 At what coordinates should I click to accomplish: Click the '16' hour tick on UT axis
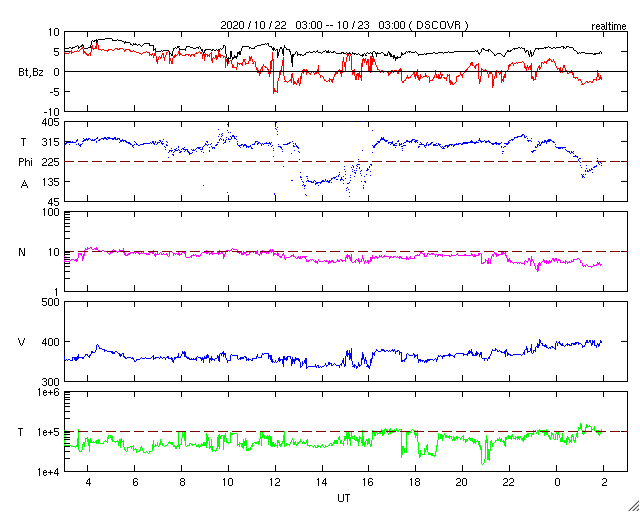tap(369, 482)
